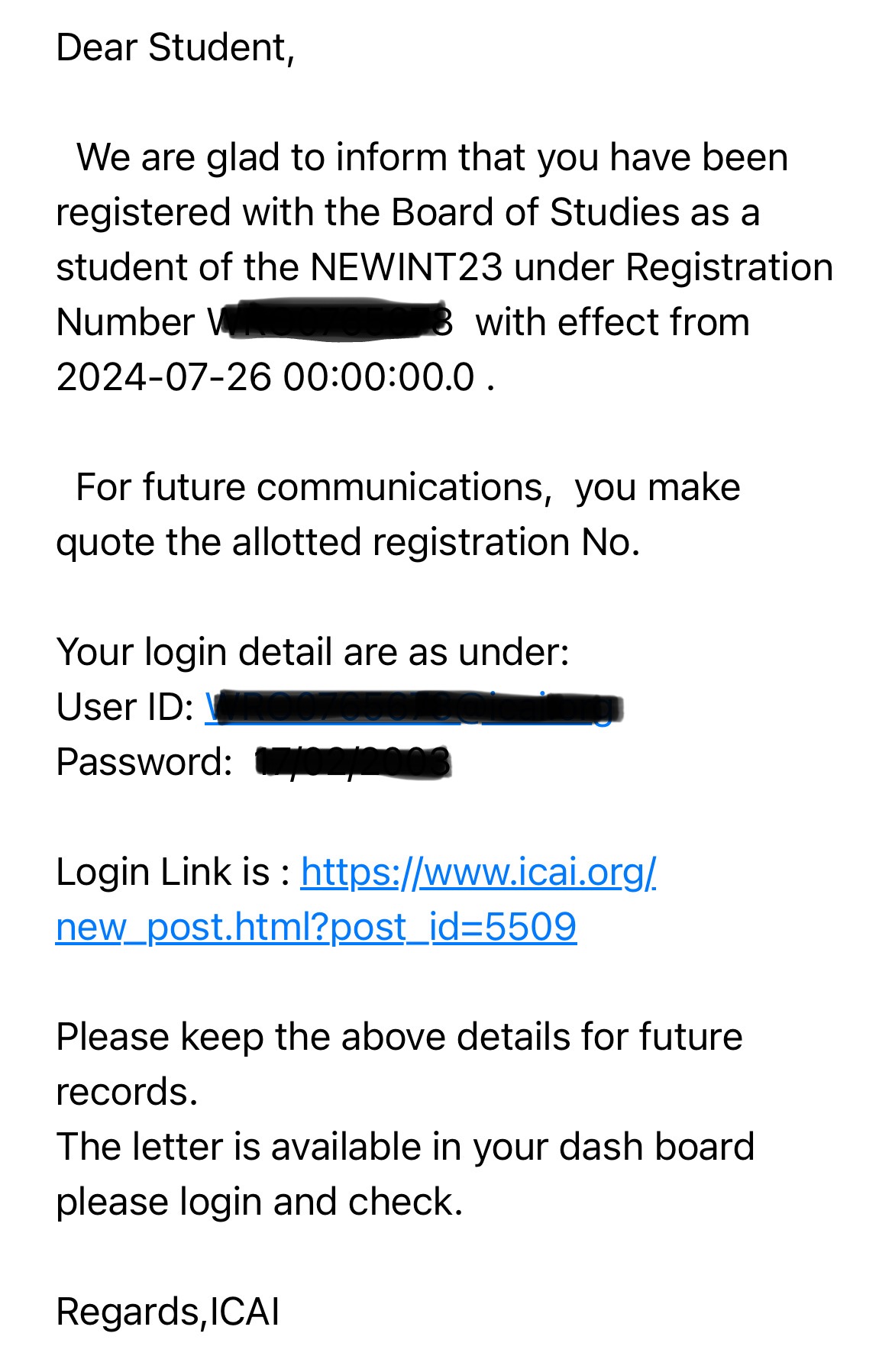Click the new_post.html?post_id=5509 link text

[x=316, y=927]
